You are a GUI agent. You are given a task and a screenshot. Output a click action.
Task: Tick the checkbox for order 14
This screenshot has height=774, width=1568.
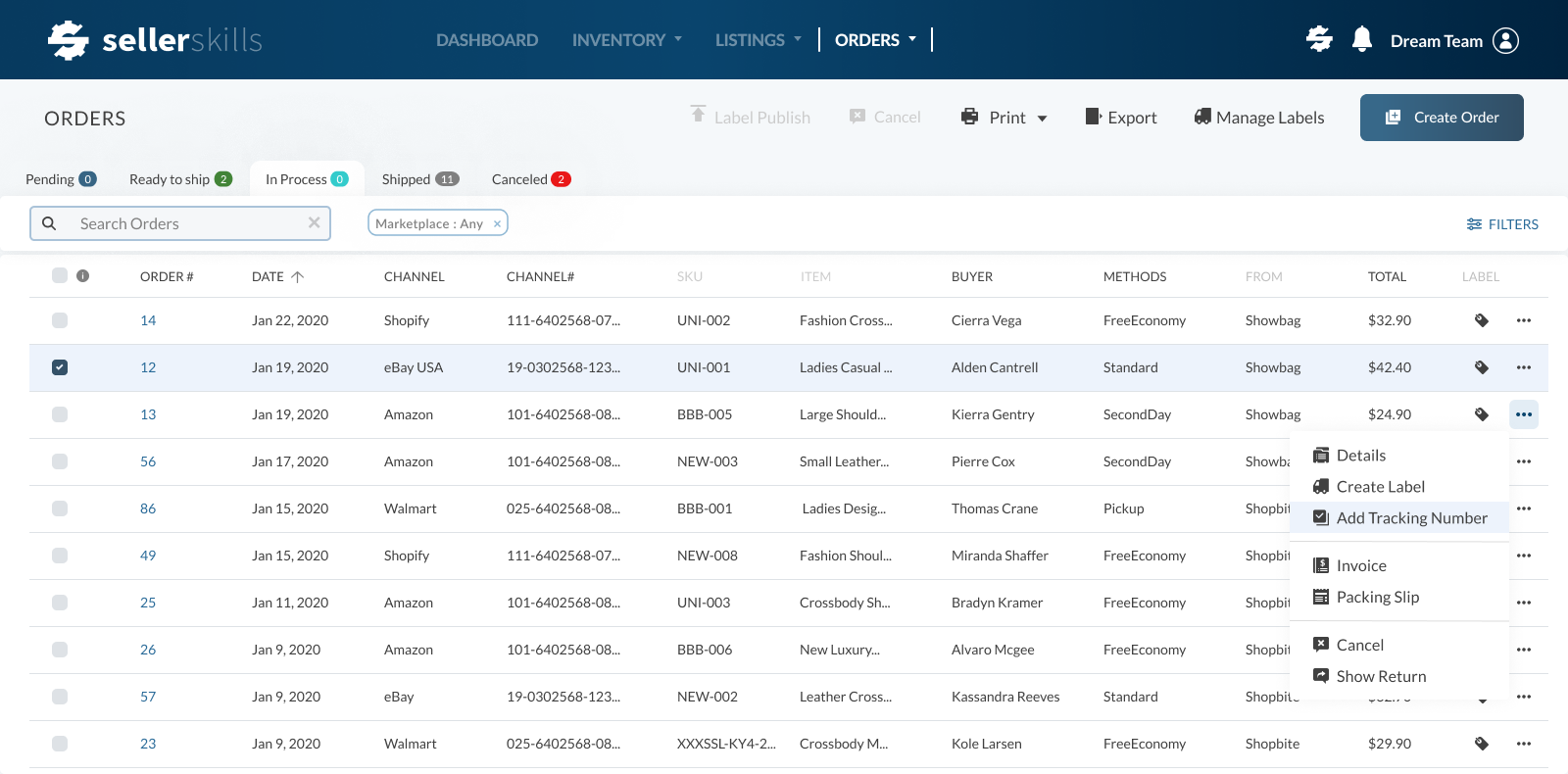pos(60,320)
